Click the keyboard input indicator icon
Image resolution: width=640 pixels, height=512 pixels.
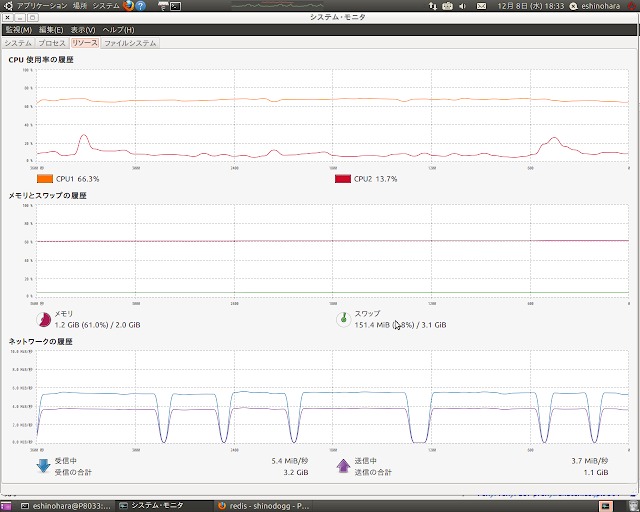pos(448,6)
